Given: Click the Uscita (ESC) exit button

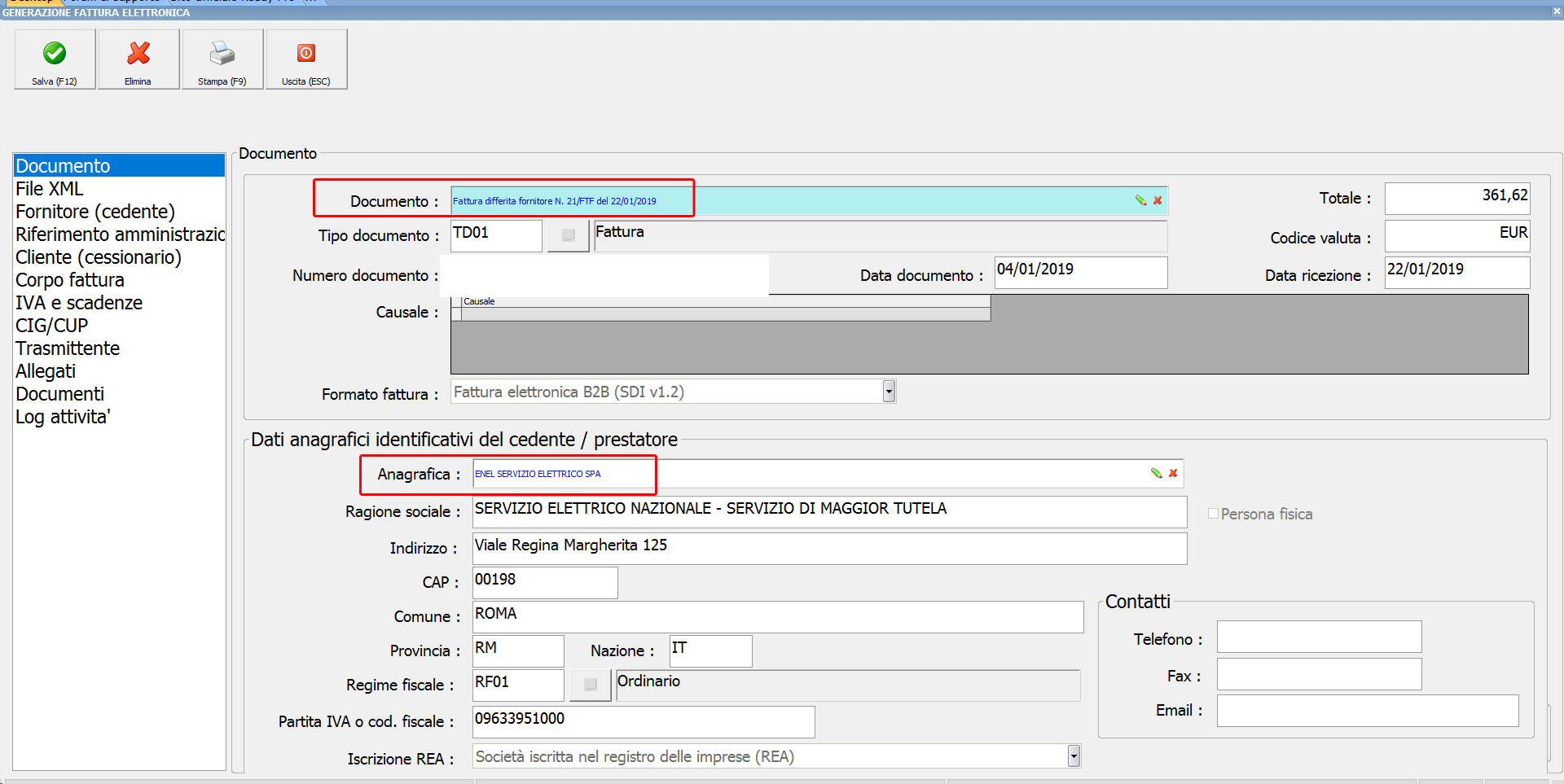Looking at the screenshot, I should coord(306,59).
